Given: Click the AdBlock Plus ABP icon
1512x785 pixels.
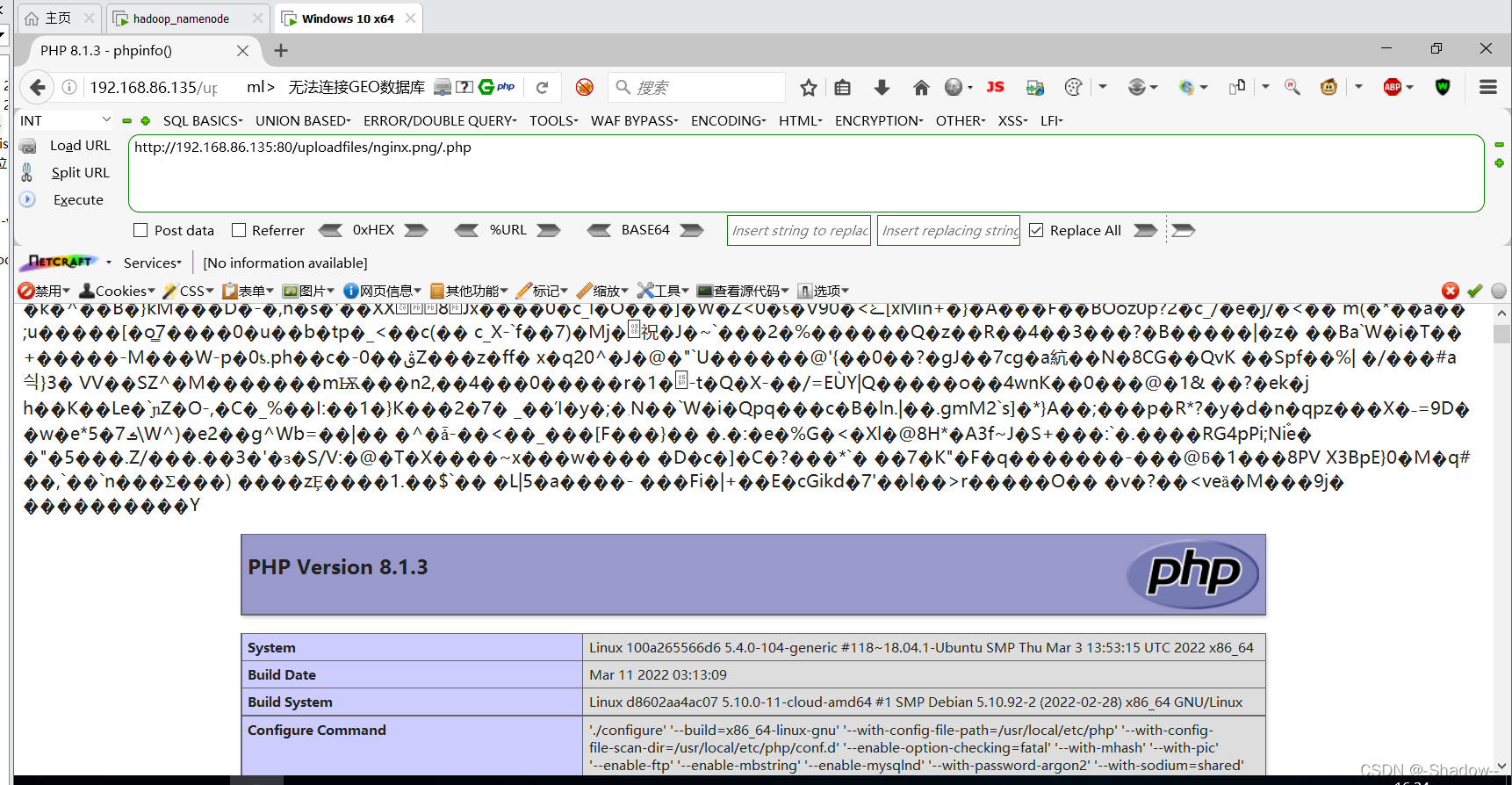Looking at the screenshot, I should point(1393,87).
